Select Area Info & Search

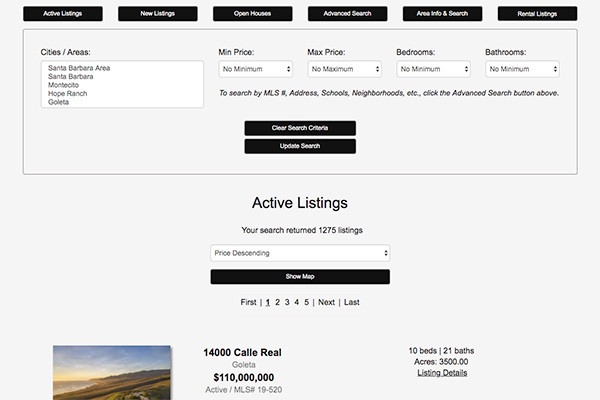click(442, 14)
